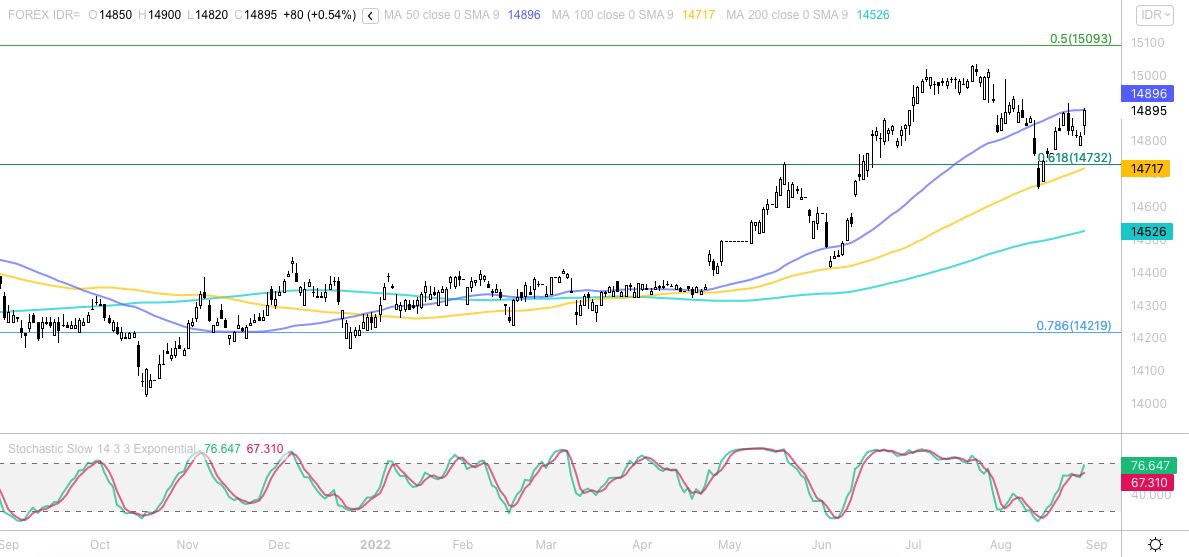Click the stochastic value 67.310 in legend

pos(264,449)
